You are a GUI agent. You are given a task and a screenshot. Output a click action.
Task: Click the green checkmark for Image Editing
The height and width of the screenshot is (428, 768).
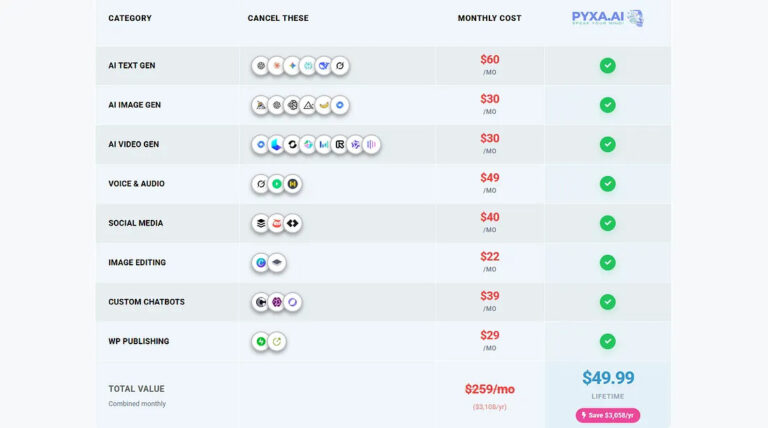(607, 262)
